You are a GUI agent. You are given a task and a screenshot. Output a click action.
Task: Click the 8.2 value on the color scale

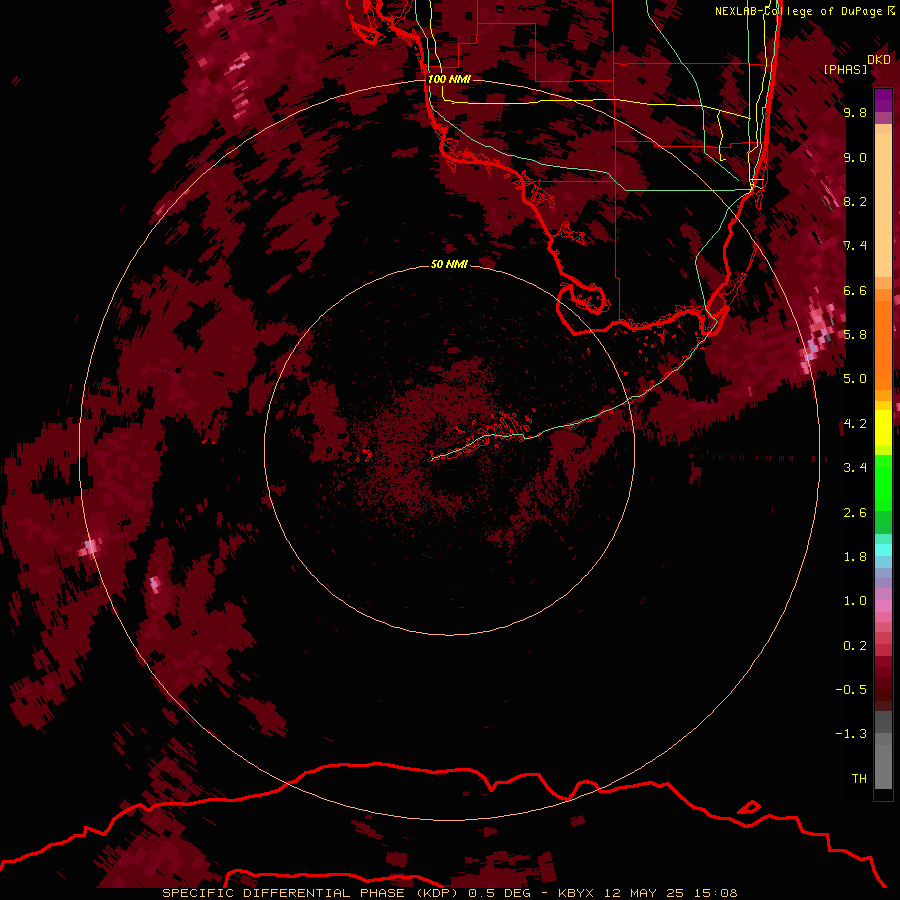coord(855,201)
